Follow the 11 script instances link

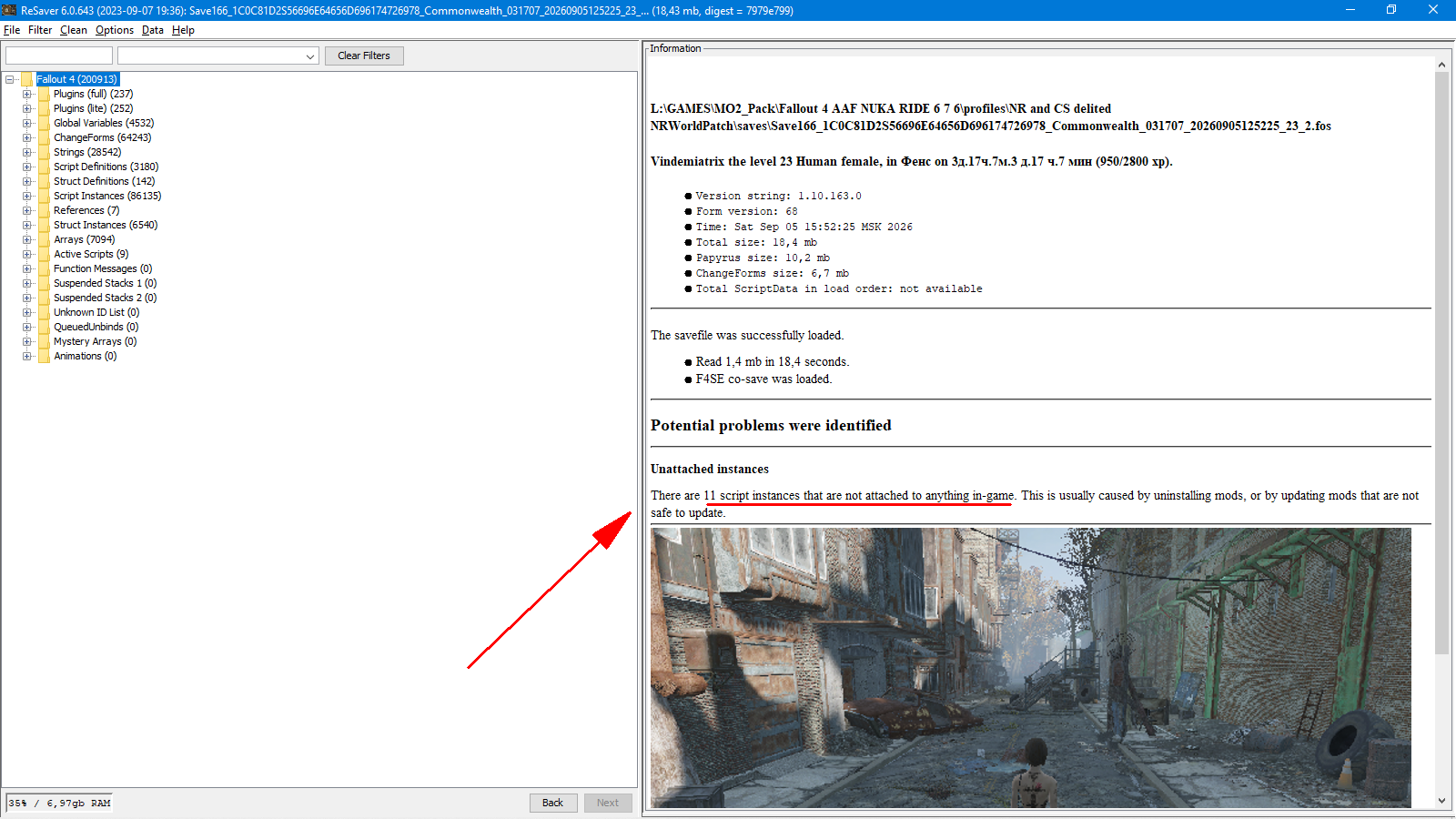(858, 496)
